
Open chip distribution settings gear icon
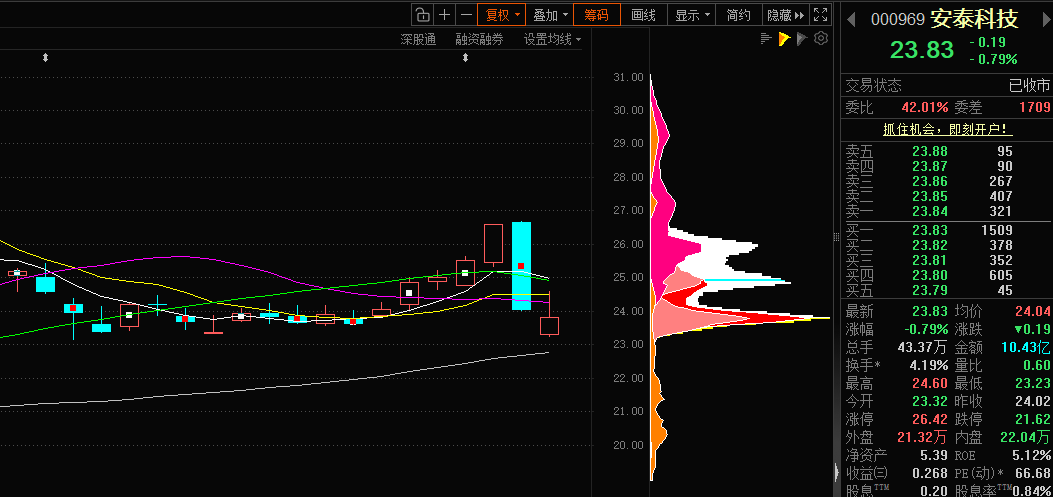(x=821, y=39)
